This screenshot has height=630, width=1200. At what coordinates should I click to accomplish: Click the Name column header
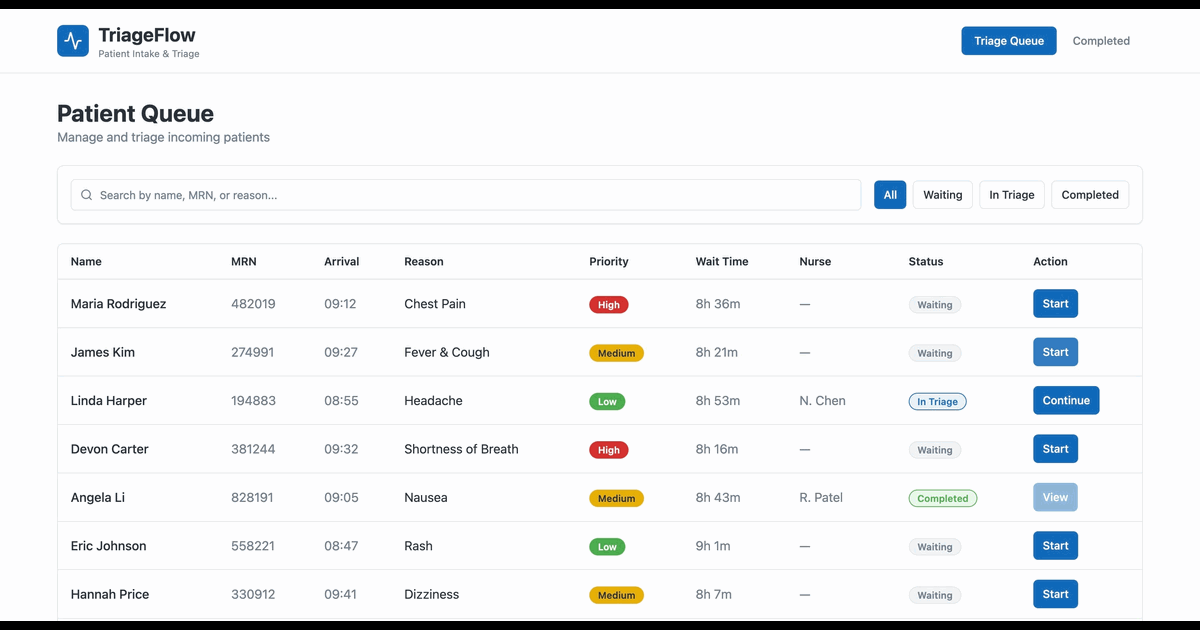(x=86, y=262)
